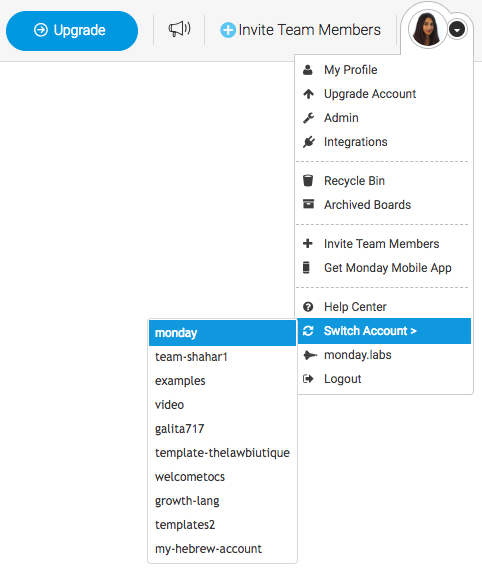Click the Archived Boards box icon

point(308,204)
